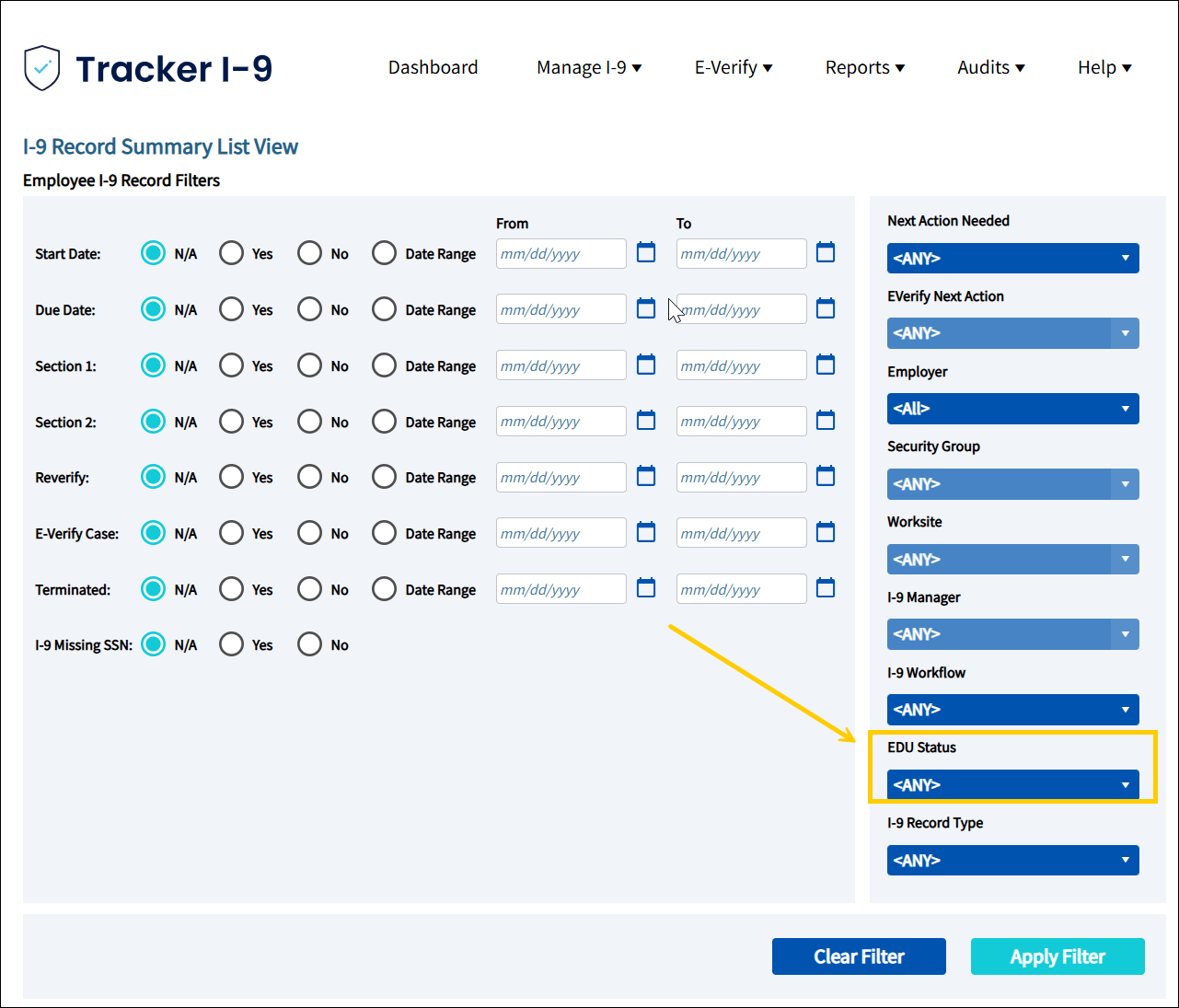
Task: Select Date Range for Section 2
Action: [384, 422]
